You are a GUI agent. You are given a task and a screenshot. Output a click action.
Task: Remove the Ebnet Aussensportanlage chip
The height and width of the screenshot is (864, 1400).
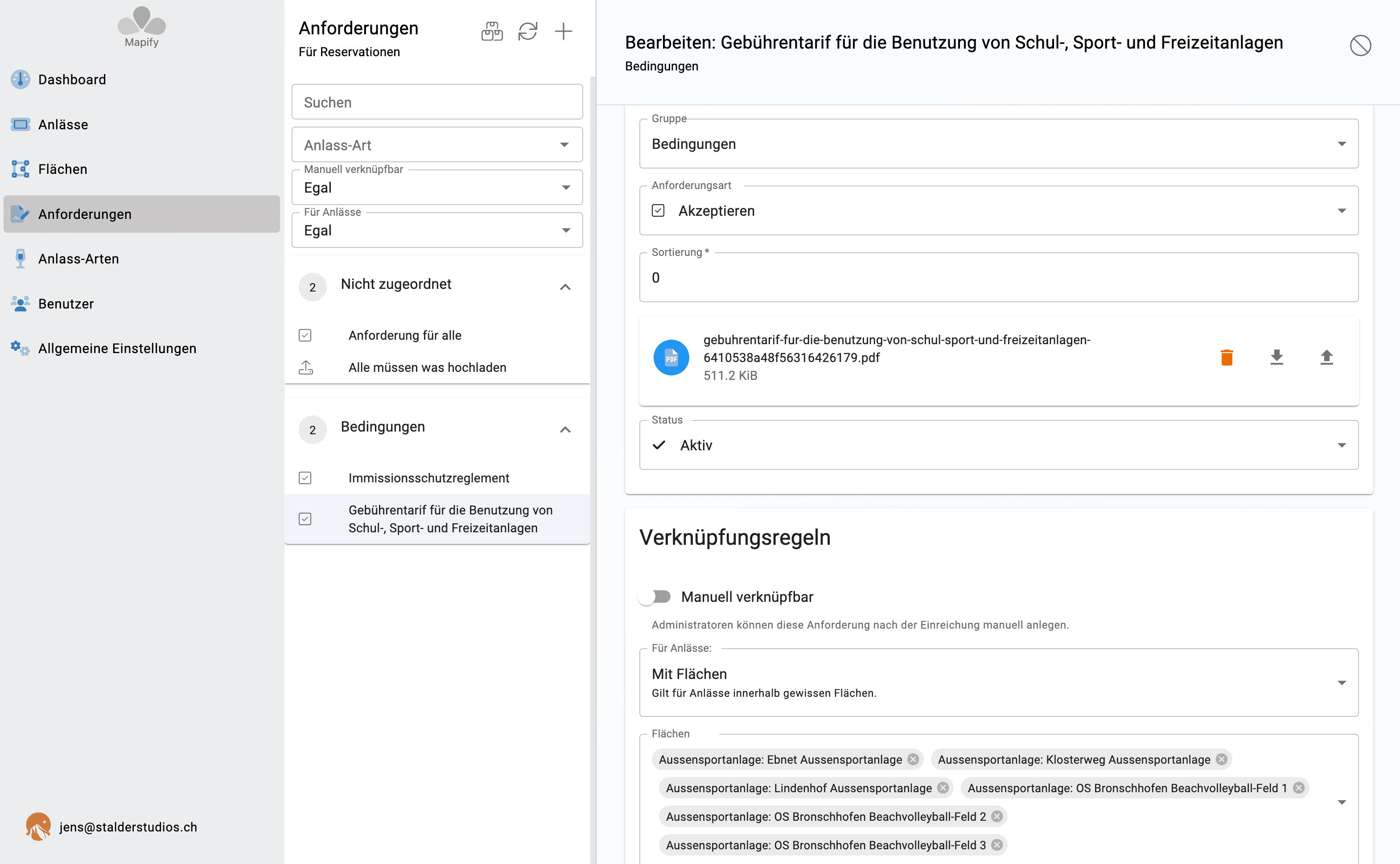click(x=913, y=759)
